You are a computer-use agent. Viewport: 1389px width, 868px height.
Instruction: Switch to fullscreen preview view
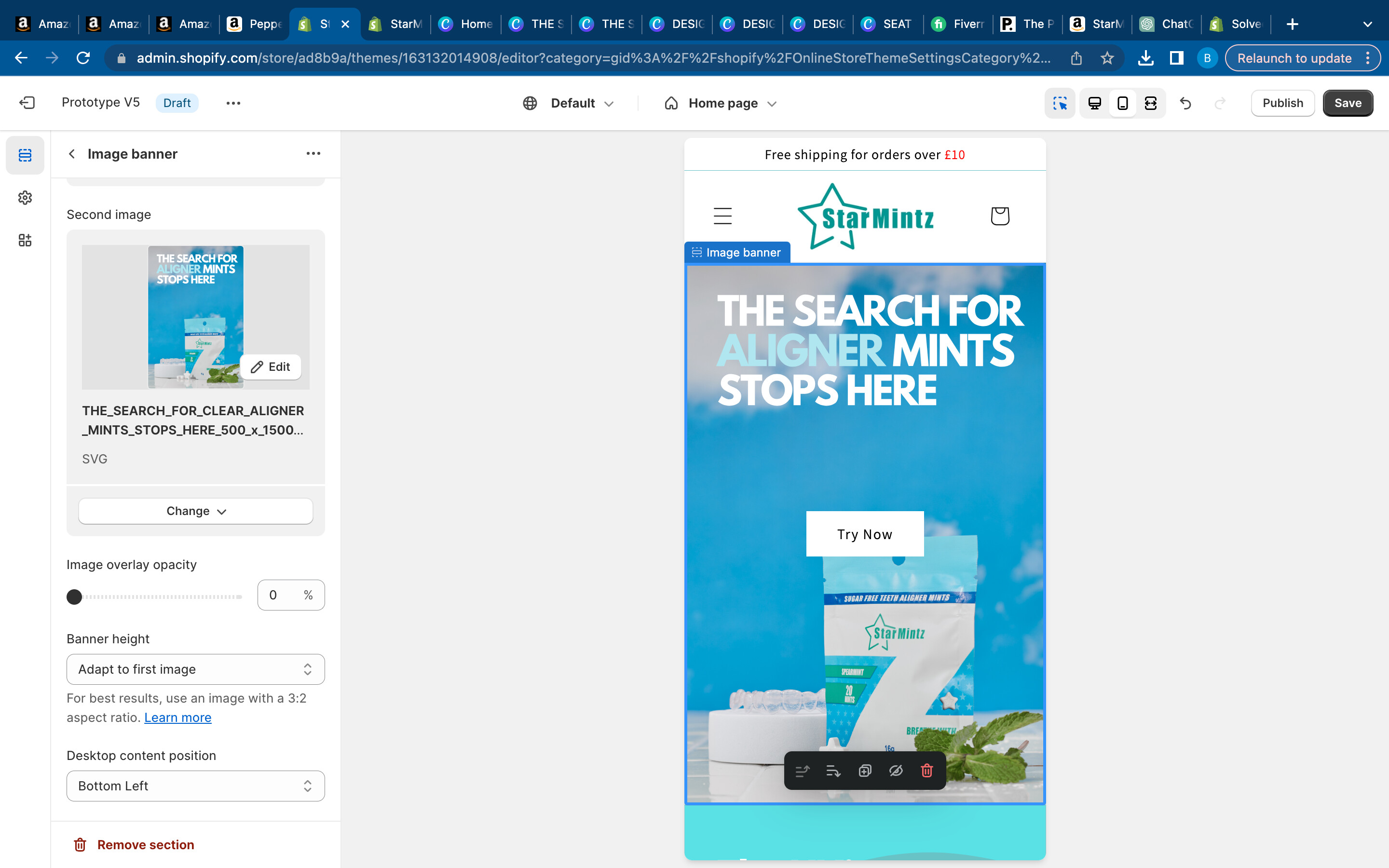[x=1150, y=103]
